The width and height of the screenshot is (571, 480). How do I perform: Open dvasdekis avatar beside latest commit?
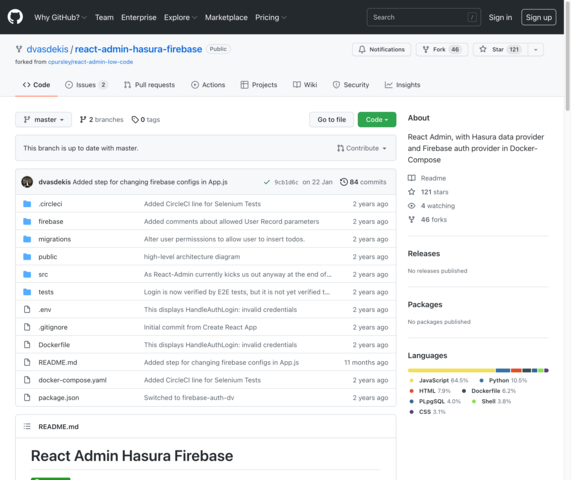[27, 182]
